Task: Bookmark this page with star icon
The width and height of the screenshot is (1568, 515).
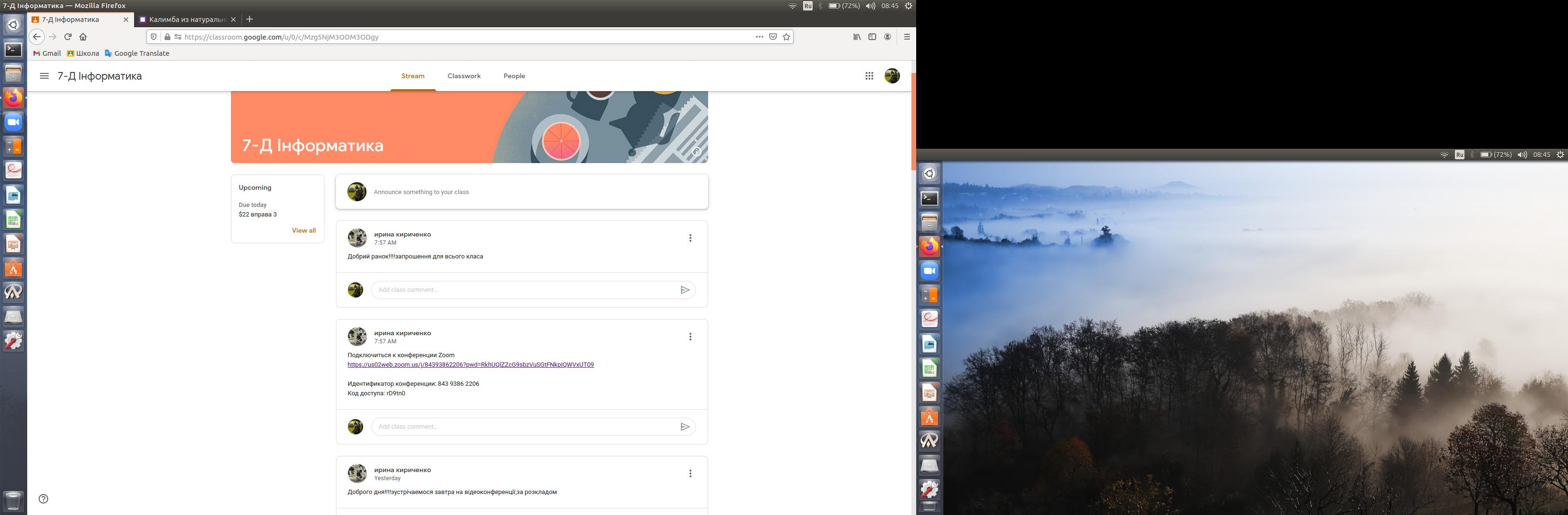Action: [786, 37]
